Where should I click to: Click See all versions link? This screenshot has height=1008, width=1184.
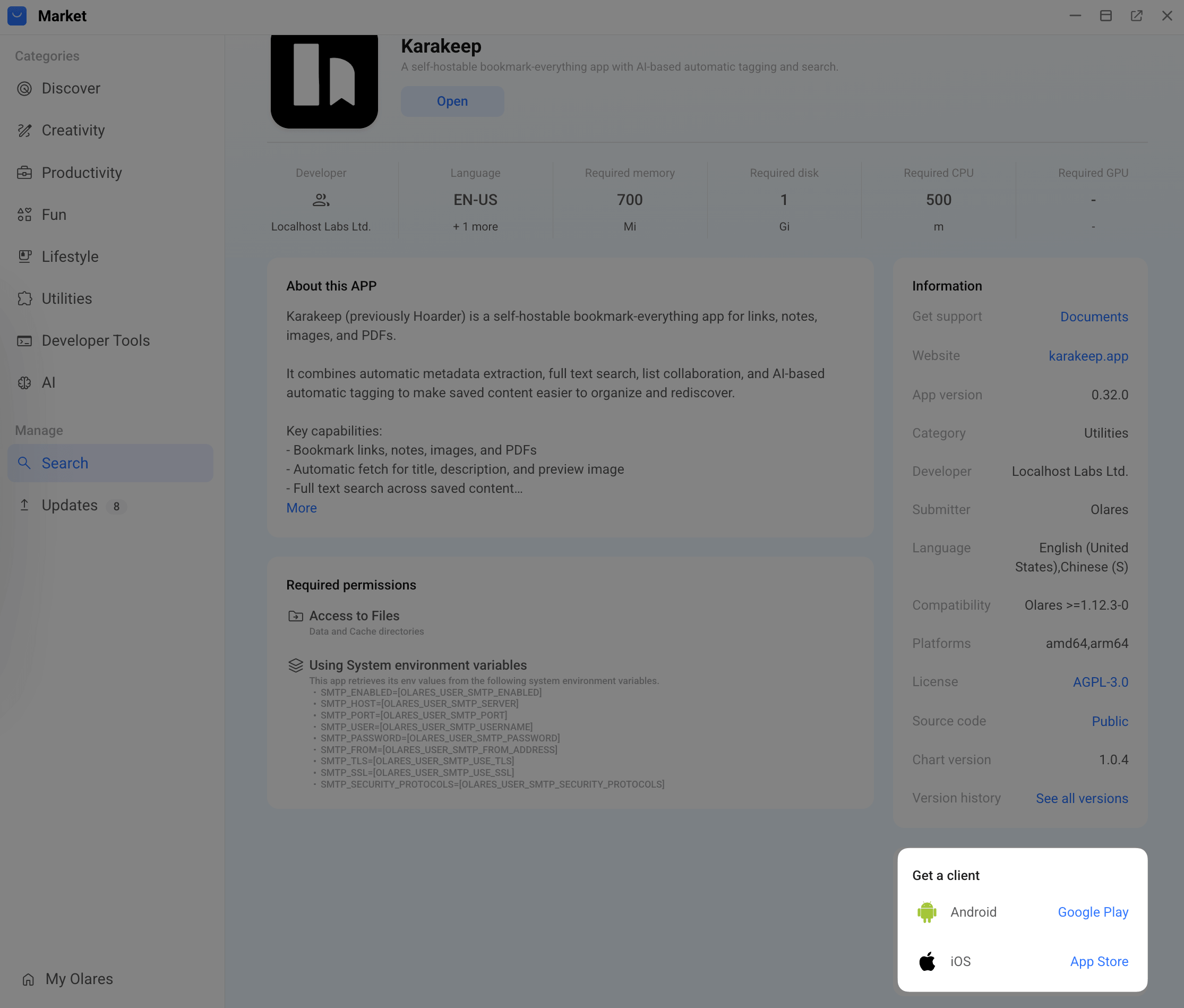1082,798
